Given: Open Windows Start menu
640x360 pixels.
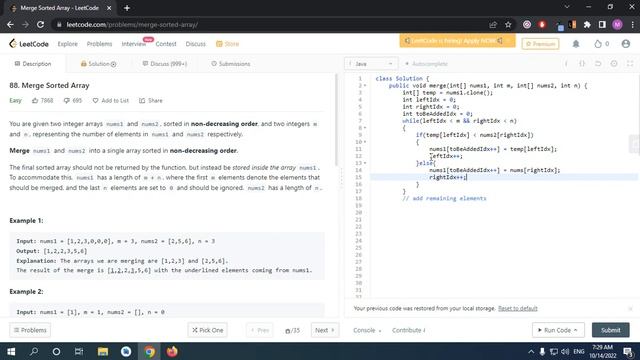Looking at the screenshot, I should click(11, 351).
